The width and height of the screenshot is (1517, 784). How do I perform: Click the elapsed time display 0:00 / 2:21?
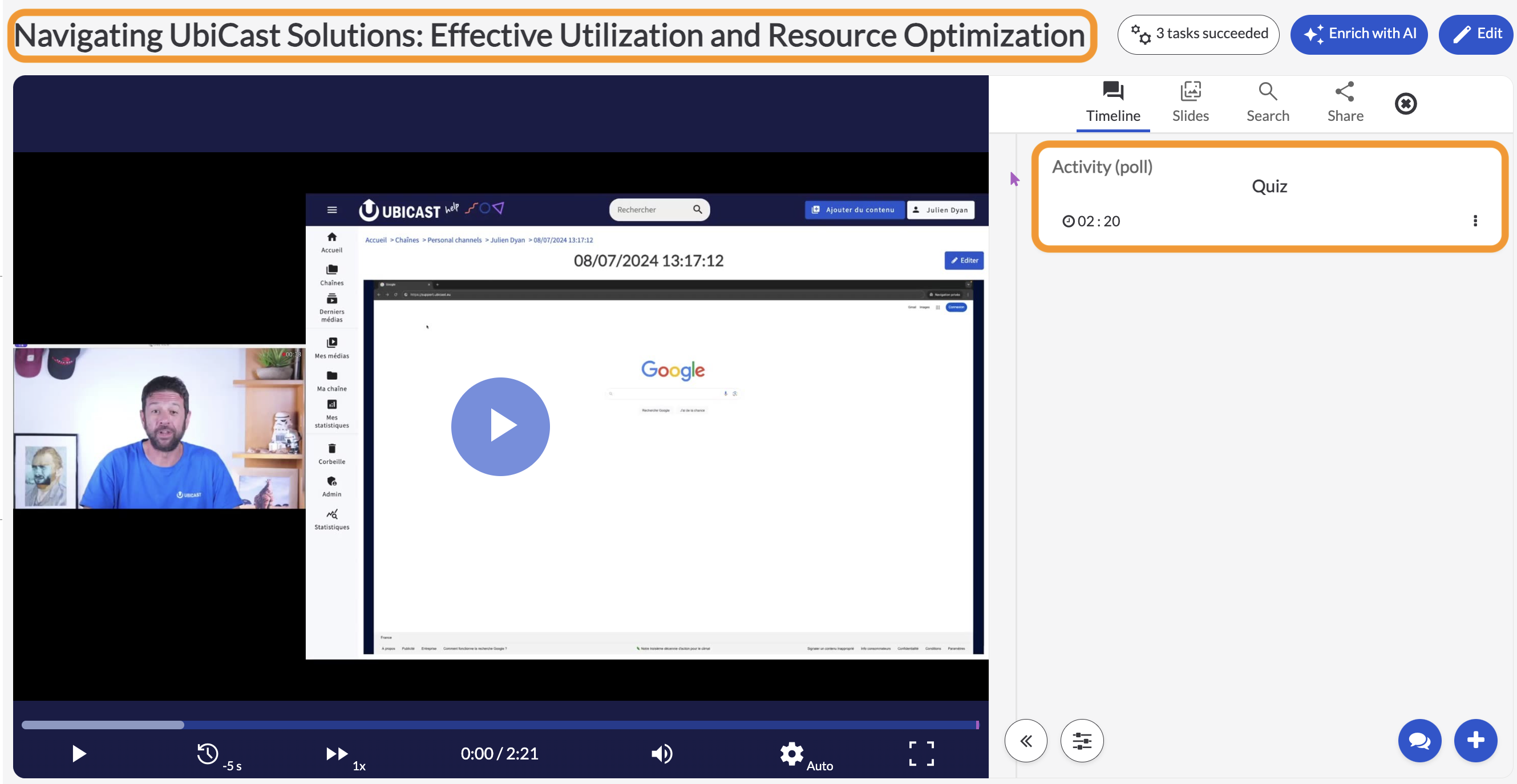pyautogui.click(x=499, y=753)
